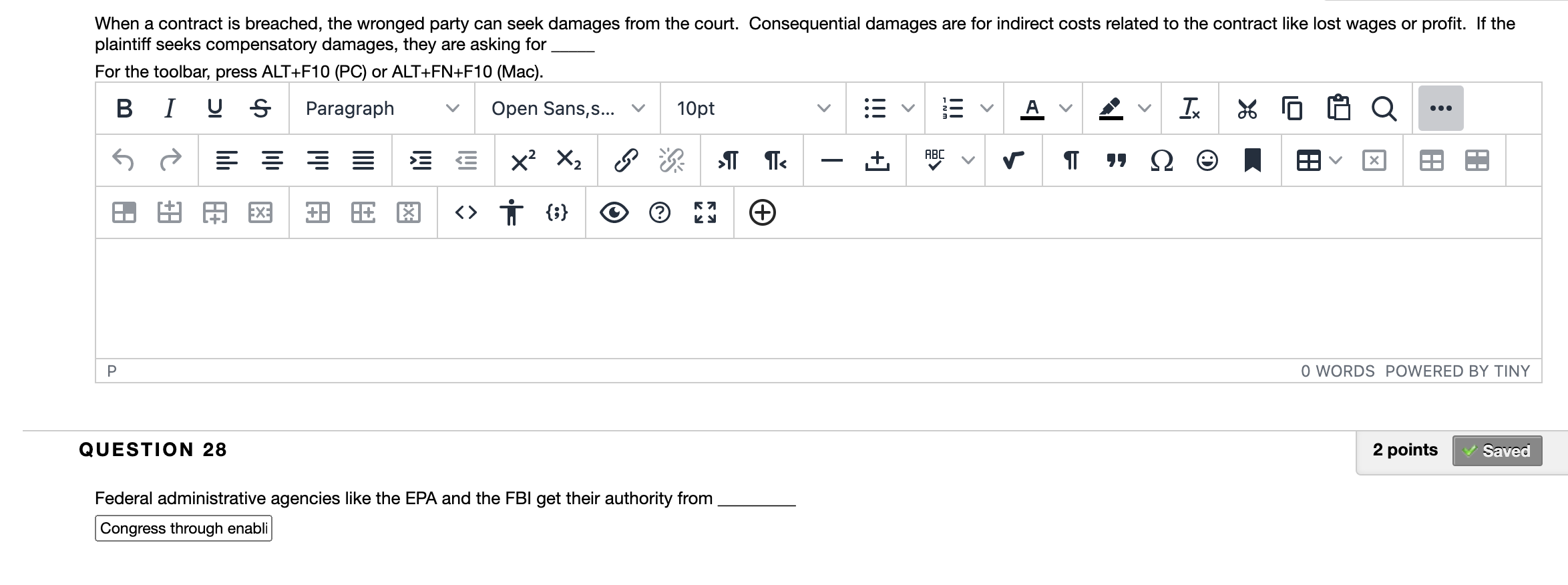This screenshot has width=1568, height=585.
Task: Insert an anchor bookmark
Action: (x=1253, y=160)
